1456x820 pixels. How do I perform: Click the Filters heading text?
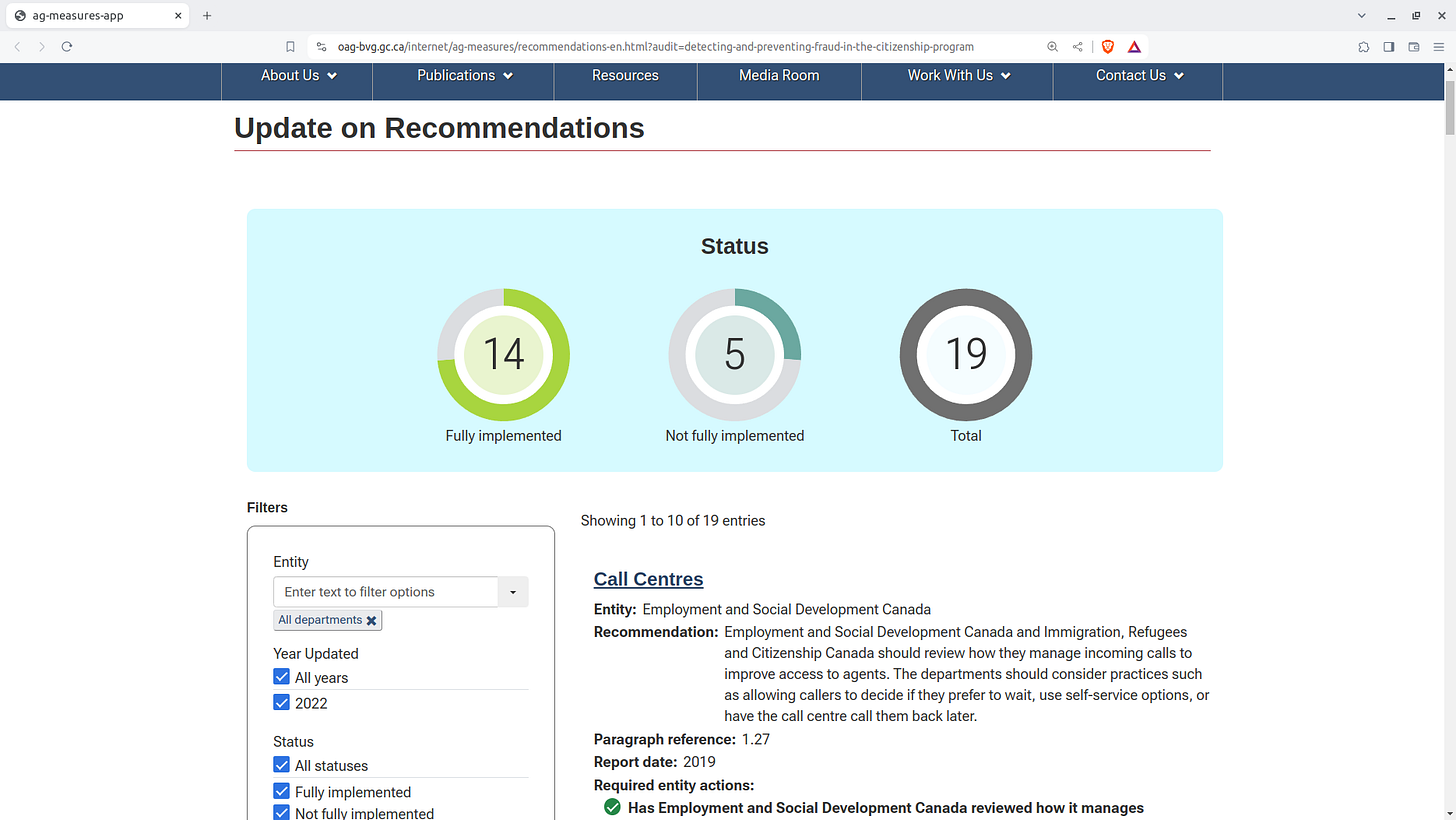pyautogui.click(x=267, y=508)
